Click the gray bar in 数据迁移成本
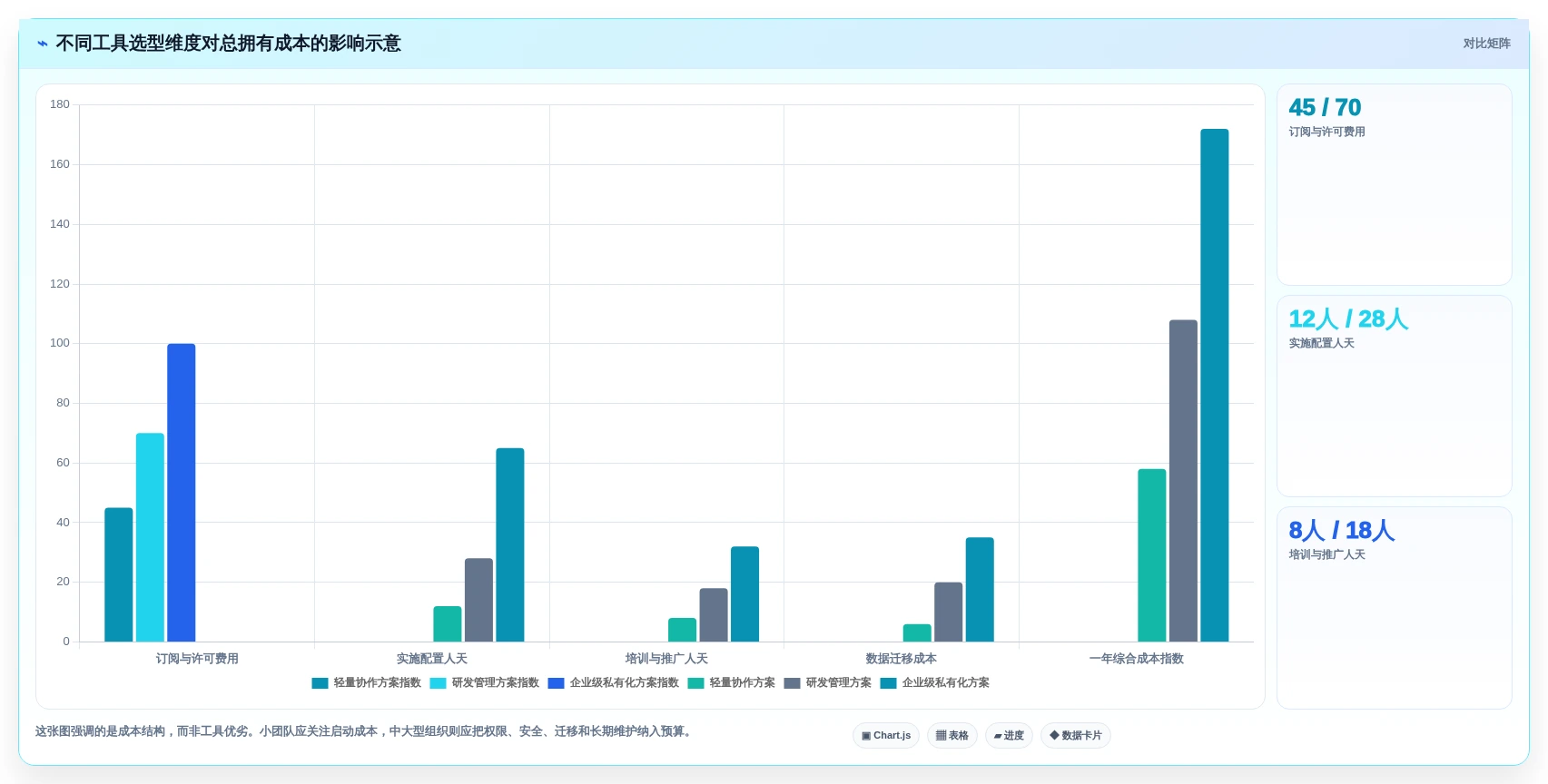The image size is (1548, 784). [x=948, y=612]
